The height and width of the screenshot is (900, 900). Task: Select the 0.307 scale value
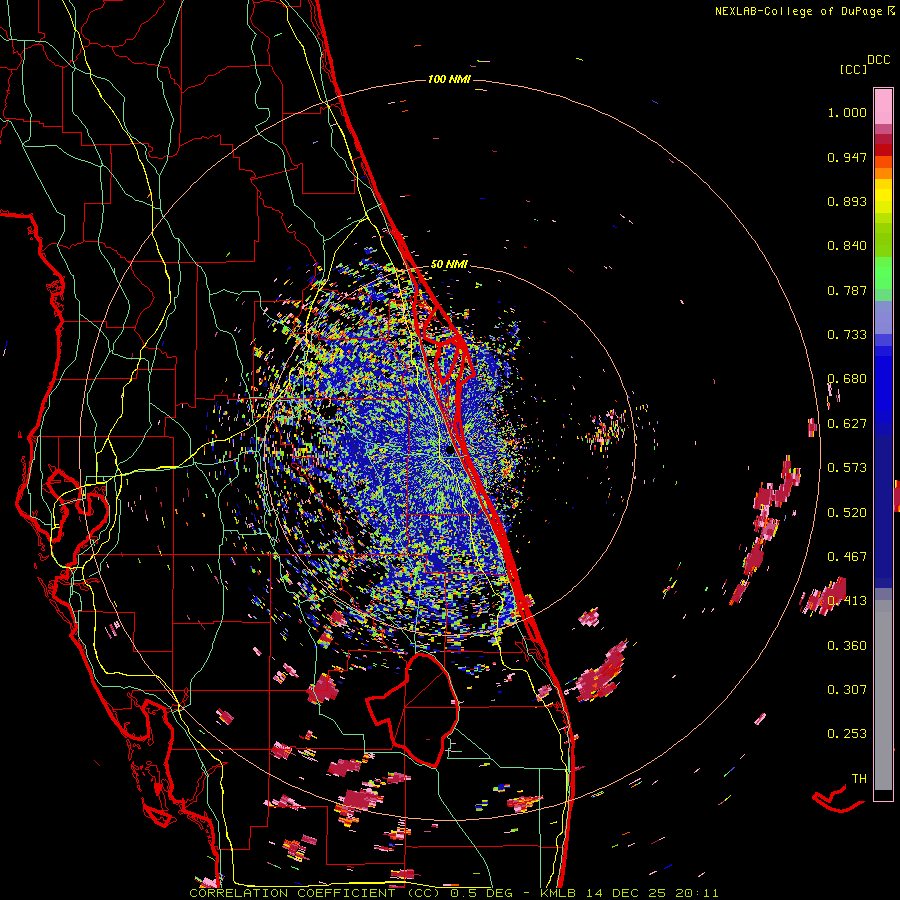(x=847, y=690)
